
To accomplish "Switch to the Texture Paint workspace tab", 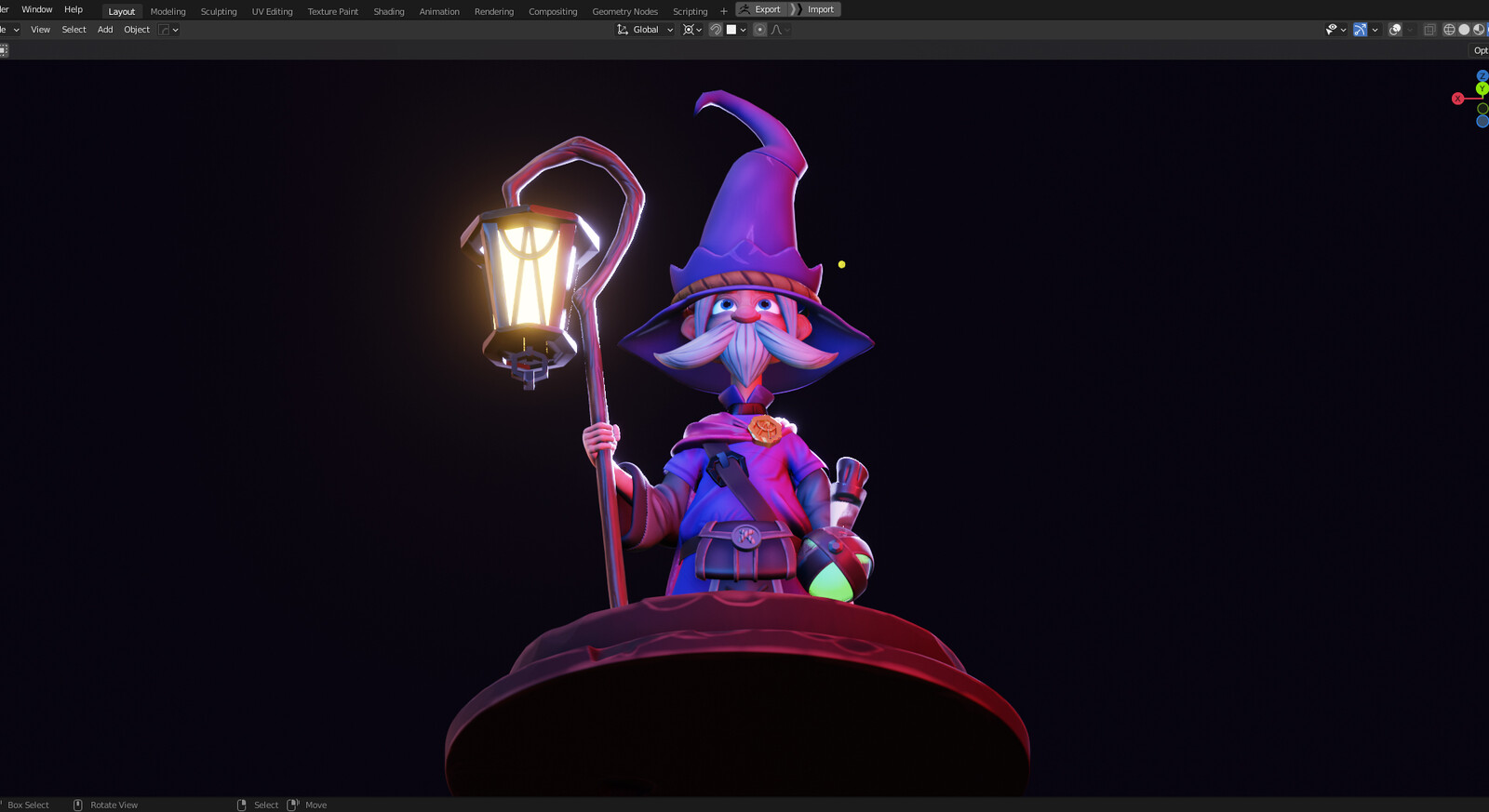I will click(x=333, y=11).
